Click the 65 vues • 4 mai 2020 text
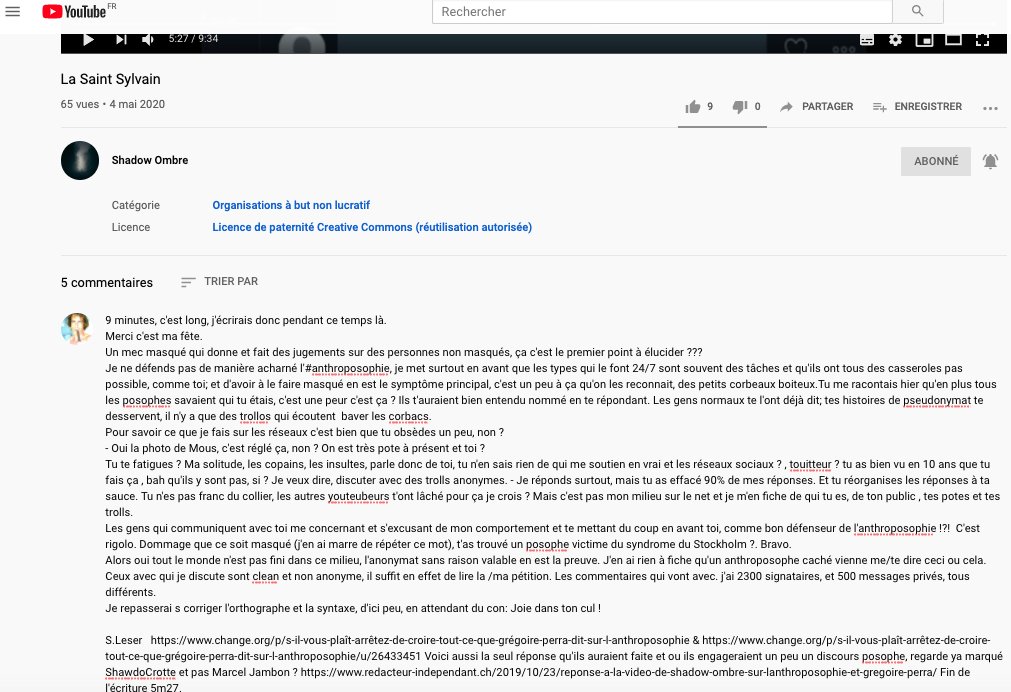1011x692 pixels. pos(113,104)
